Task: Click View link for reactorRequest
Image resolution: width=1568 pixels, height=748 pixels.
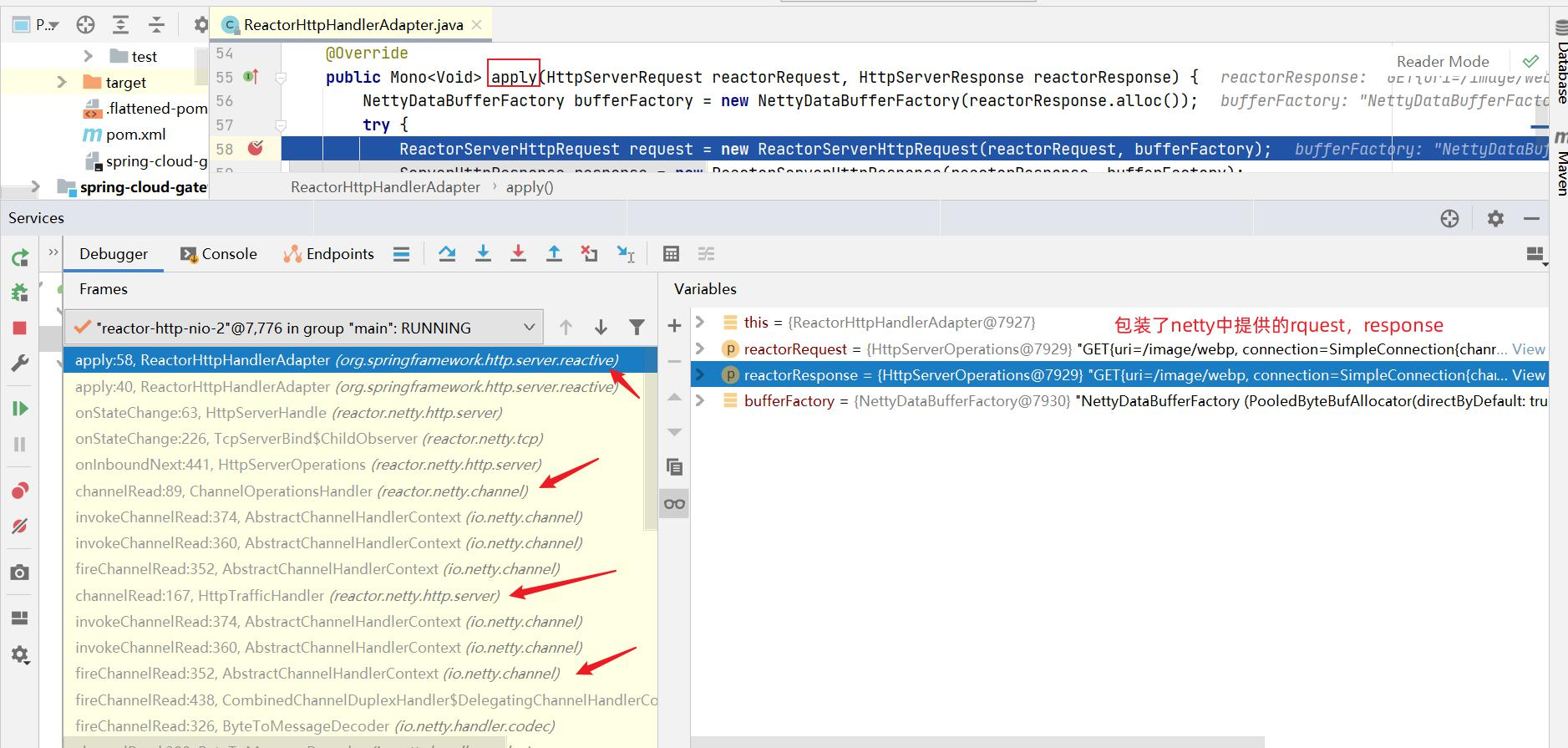Action: (1529, 349)
